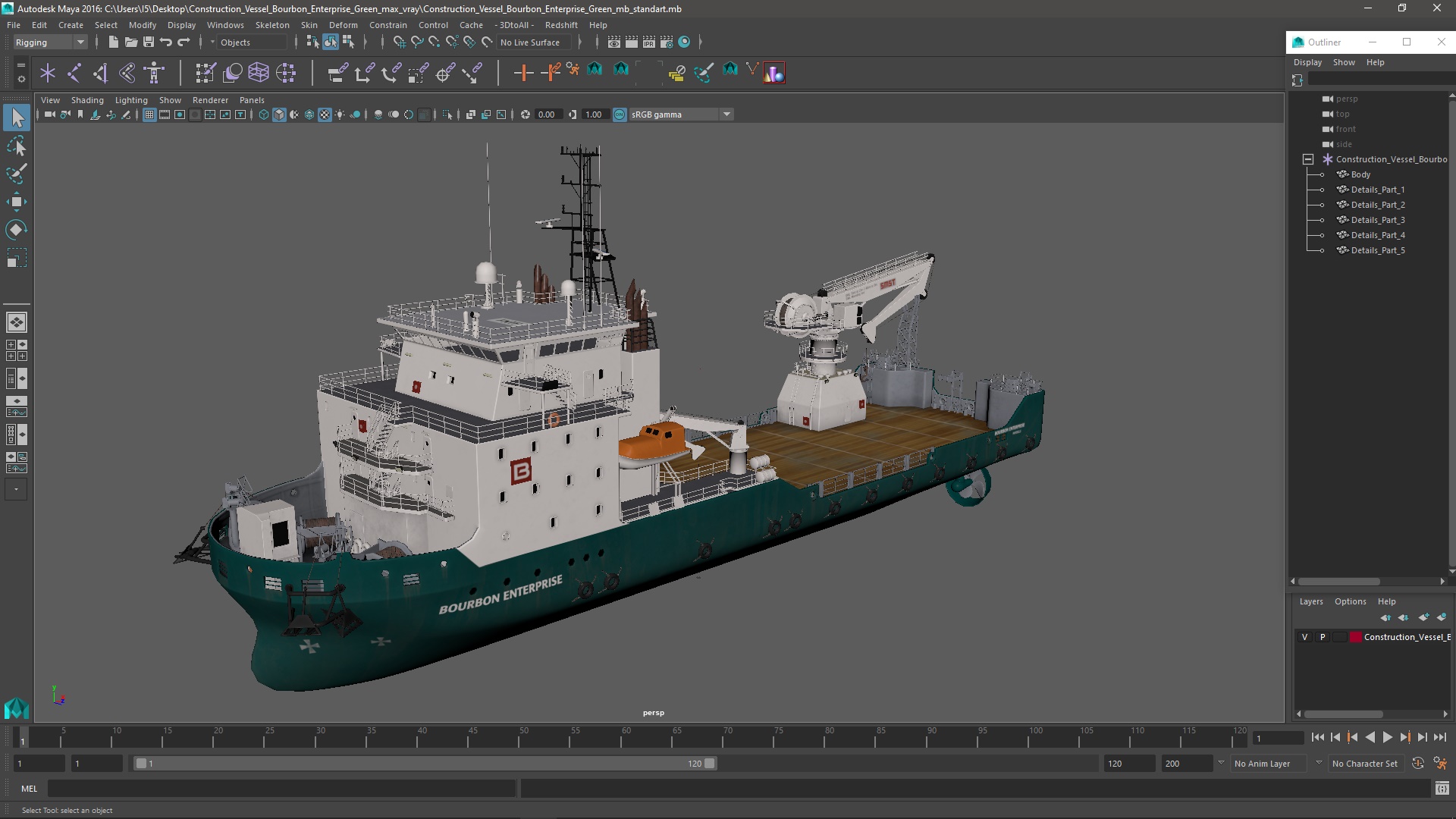This screenshot has height=819, width=1456.
Task: Save the current scene
Action: pos(149,42)
